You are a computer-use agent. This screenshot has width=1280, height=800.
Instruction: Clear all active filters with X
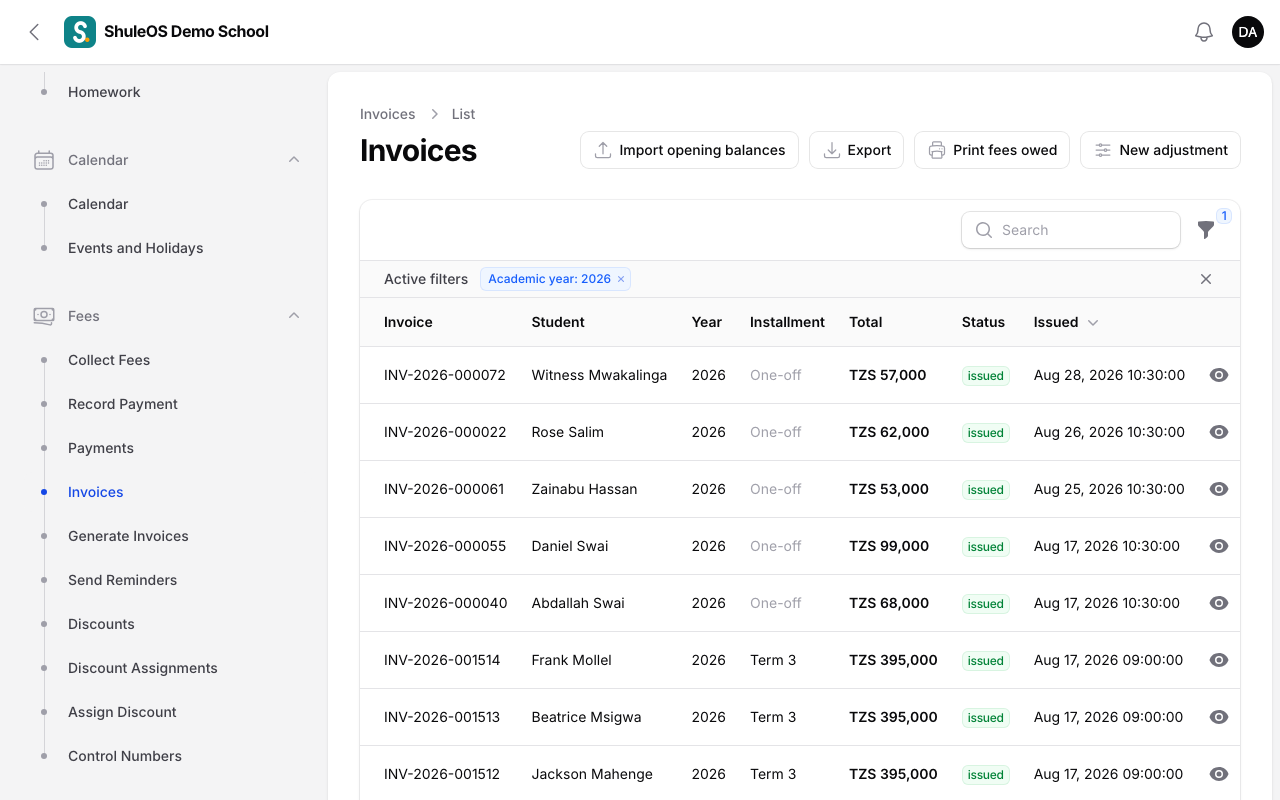(1206, 279)
